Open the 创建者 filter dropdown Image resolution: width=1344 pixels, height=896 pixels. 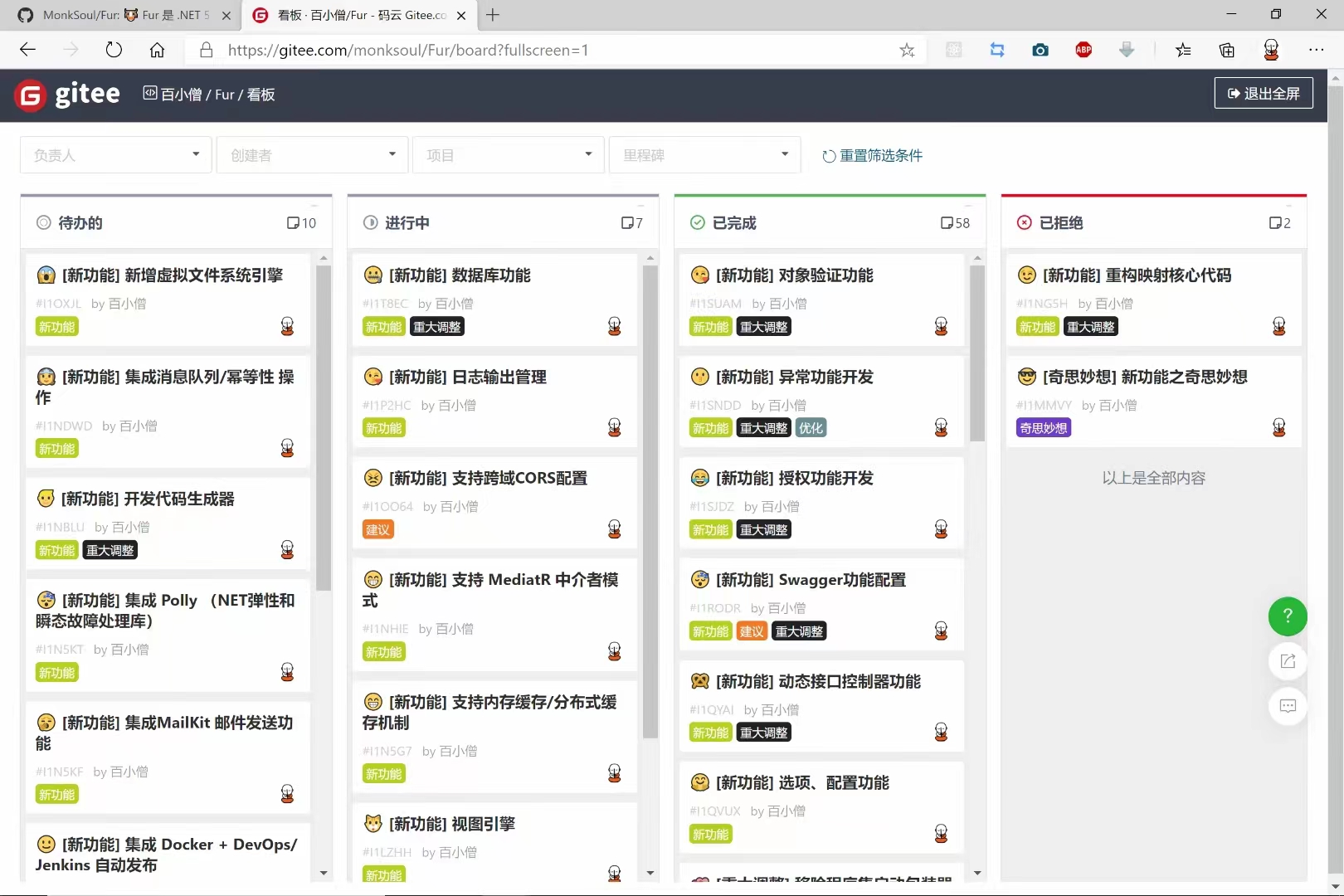point(311,154)
